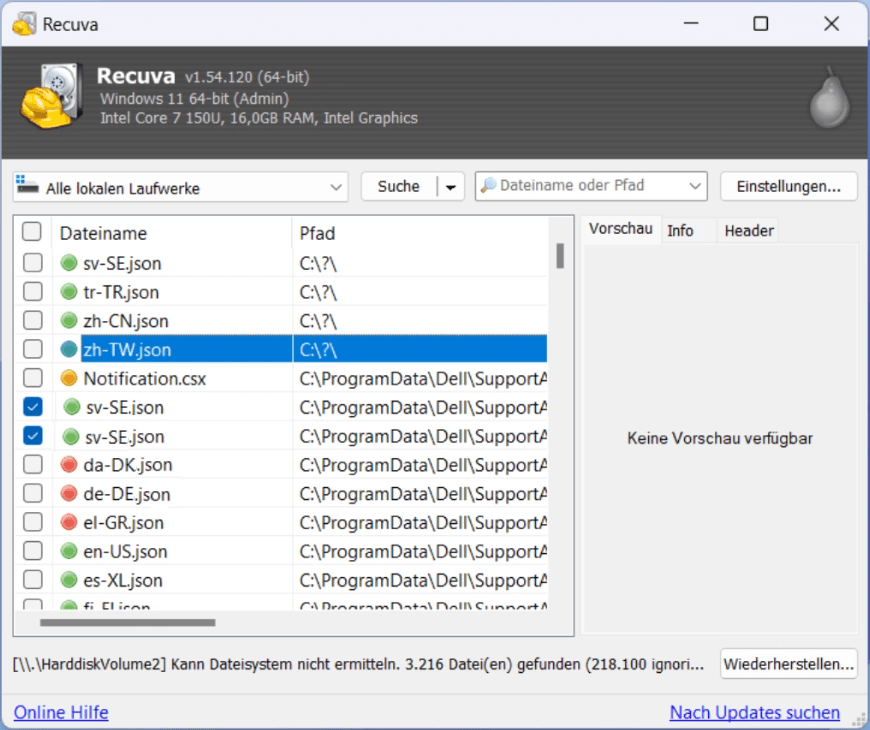Click the orange status dot of Notification.csx
Viewport: 870px width, 730px height.
click(x=69, y=378)
